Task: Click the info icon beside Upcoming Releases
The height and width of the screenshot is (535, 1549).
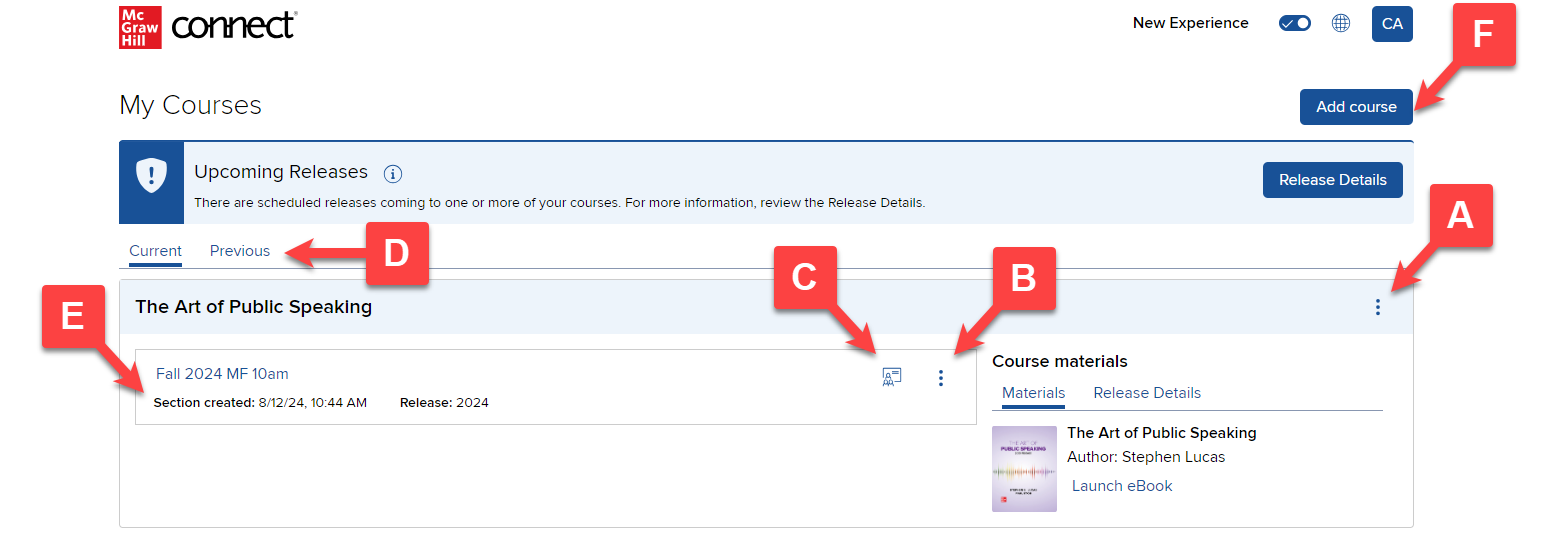Action: click(x=393, y=174)
